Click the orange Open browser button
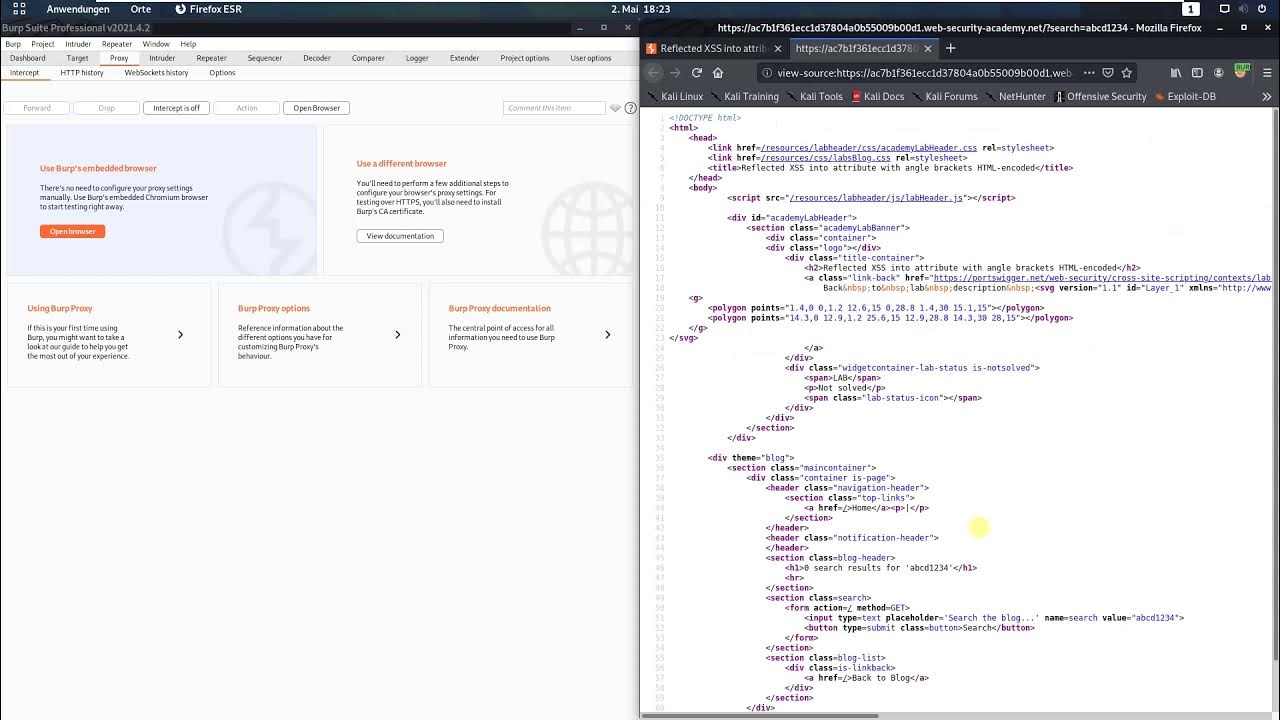 click(72, 231)
